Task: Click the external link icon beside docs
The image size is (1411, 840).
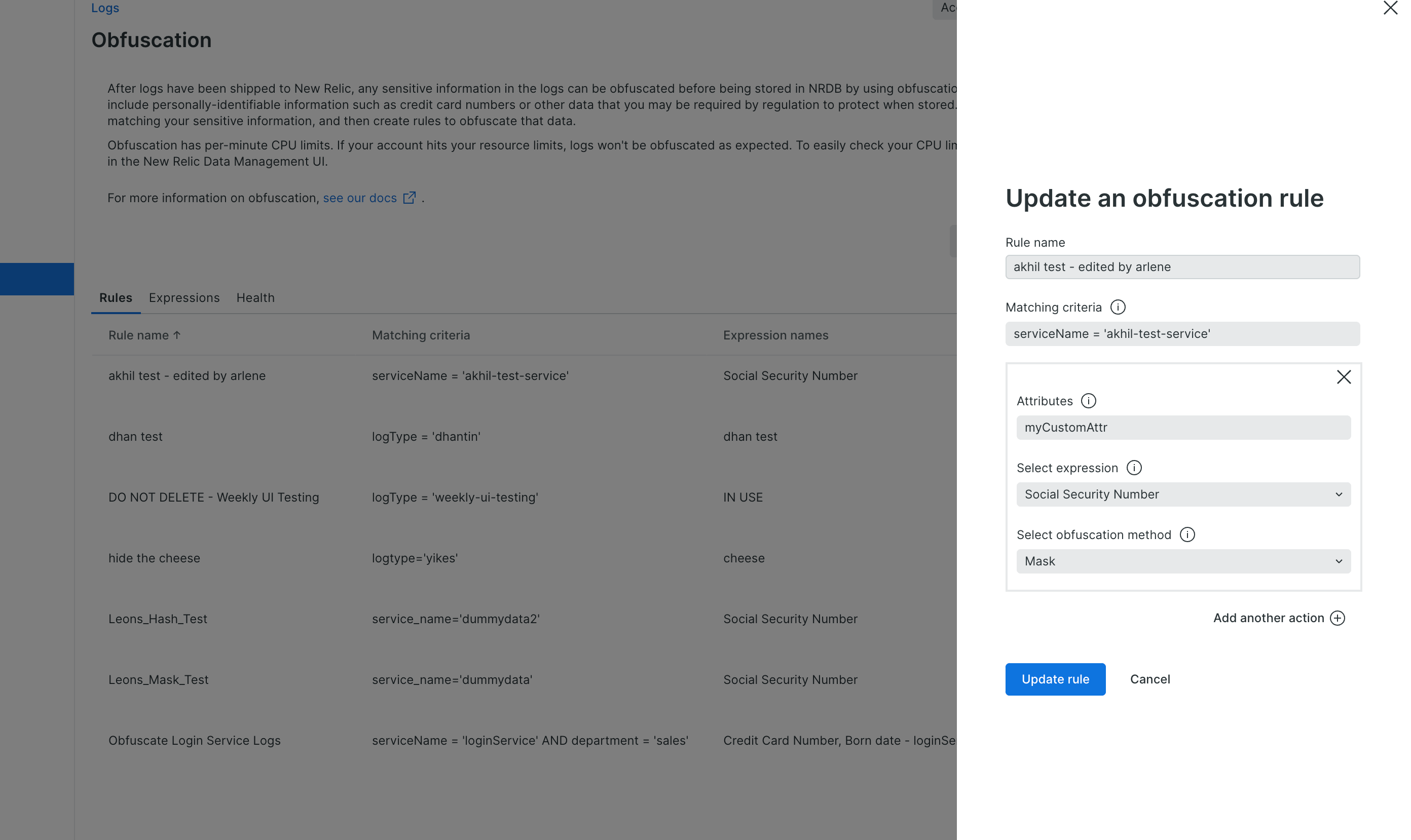Action: [x=410, y=198]
